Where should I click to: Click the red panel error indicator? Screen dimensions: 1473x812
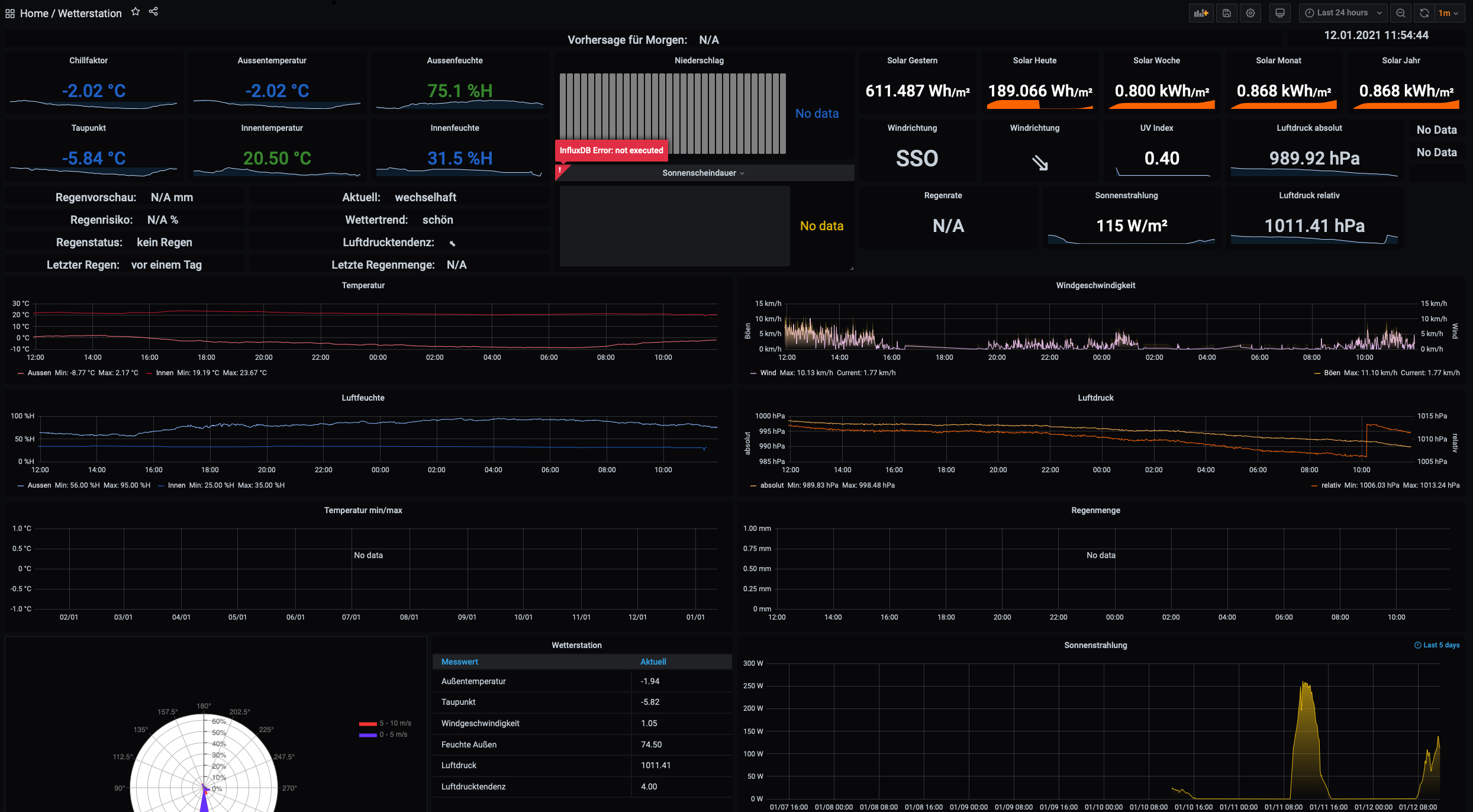(560, 170)
